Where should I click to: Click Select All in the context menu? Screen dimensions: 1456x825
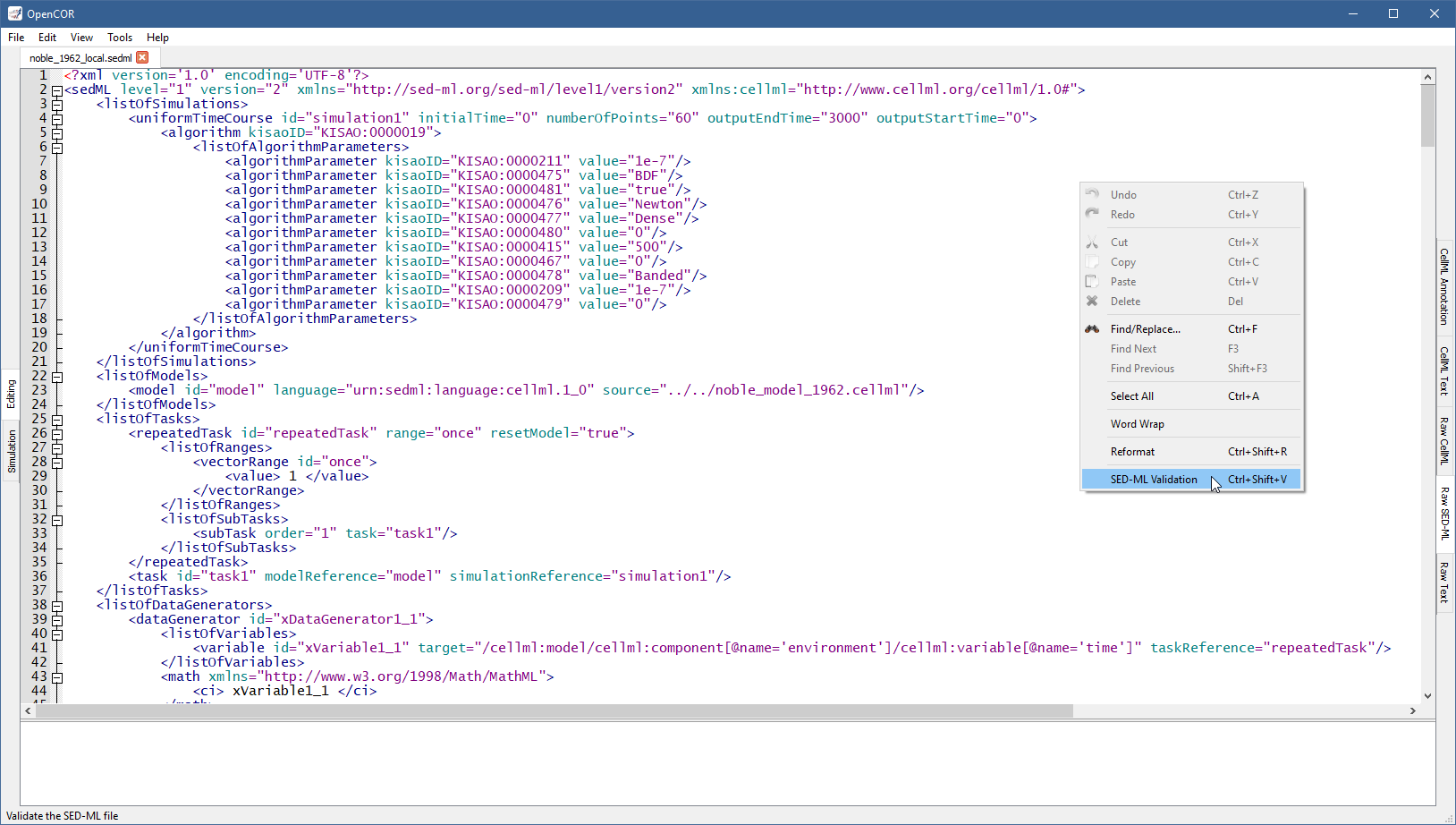[x=1131, y=396]
